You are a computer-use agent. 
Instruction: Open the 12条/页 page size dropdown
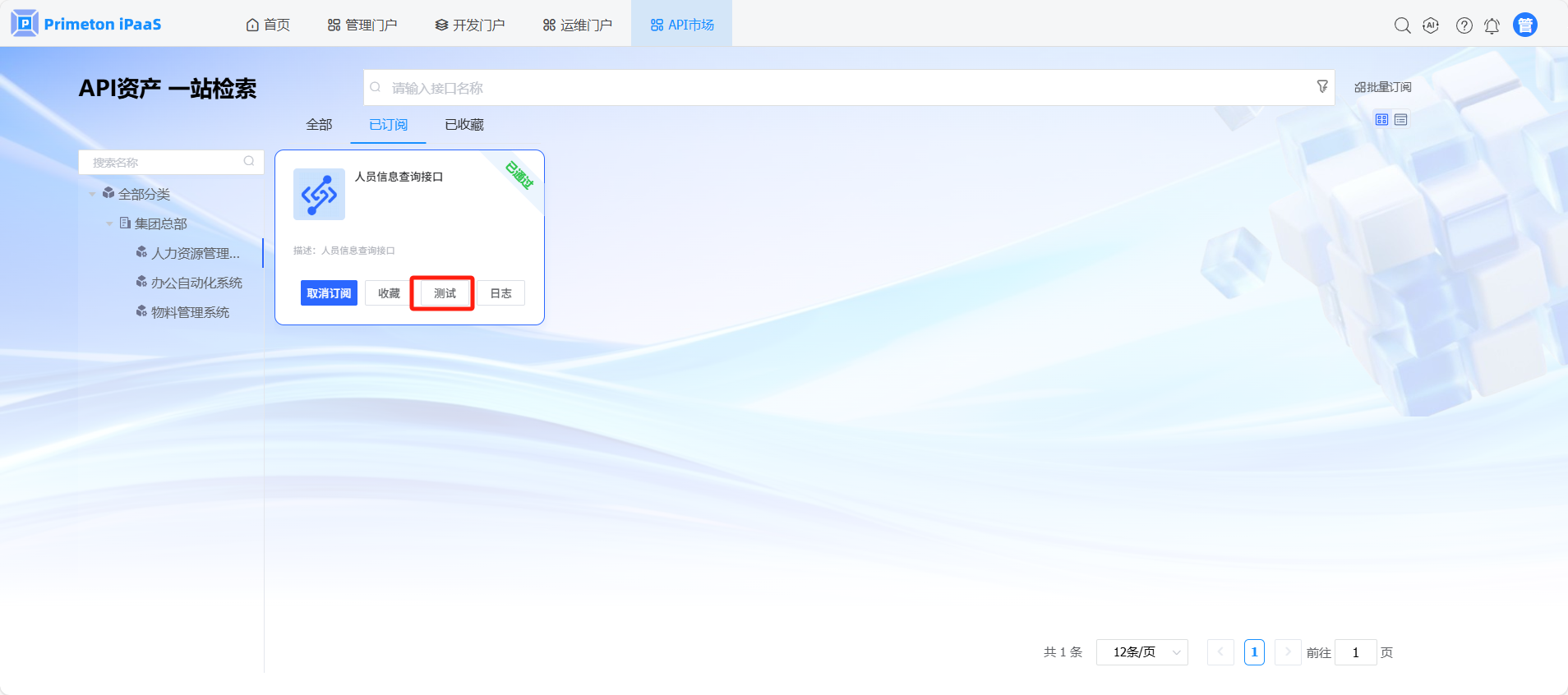coord(1141,652)
